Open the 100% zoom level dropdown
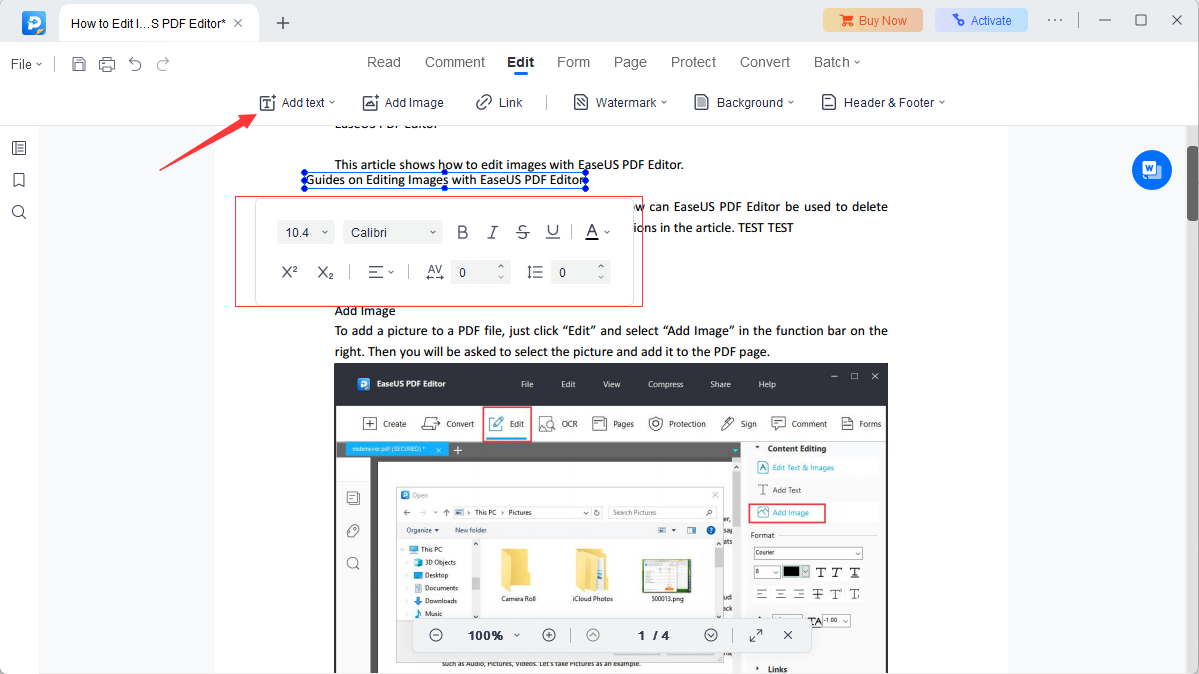The height and width of the screenshot is (674, 1199). (x=494, y=635)
